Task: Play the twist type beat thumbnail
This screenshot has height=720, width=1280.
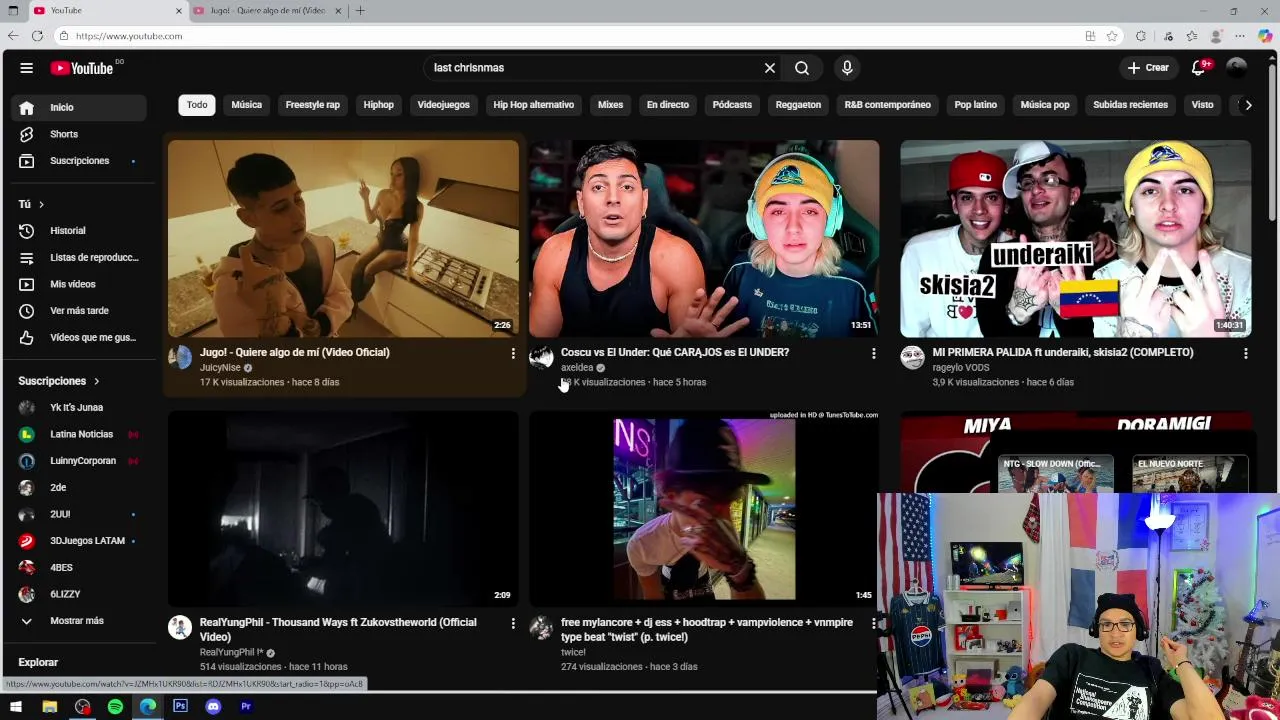Action: 704,508
